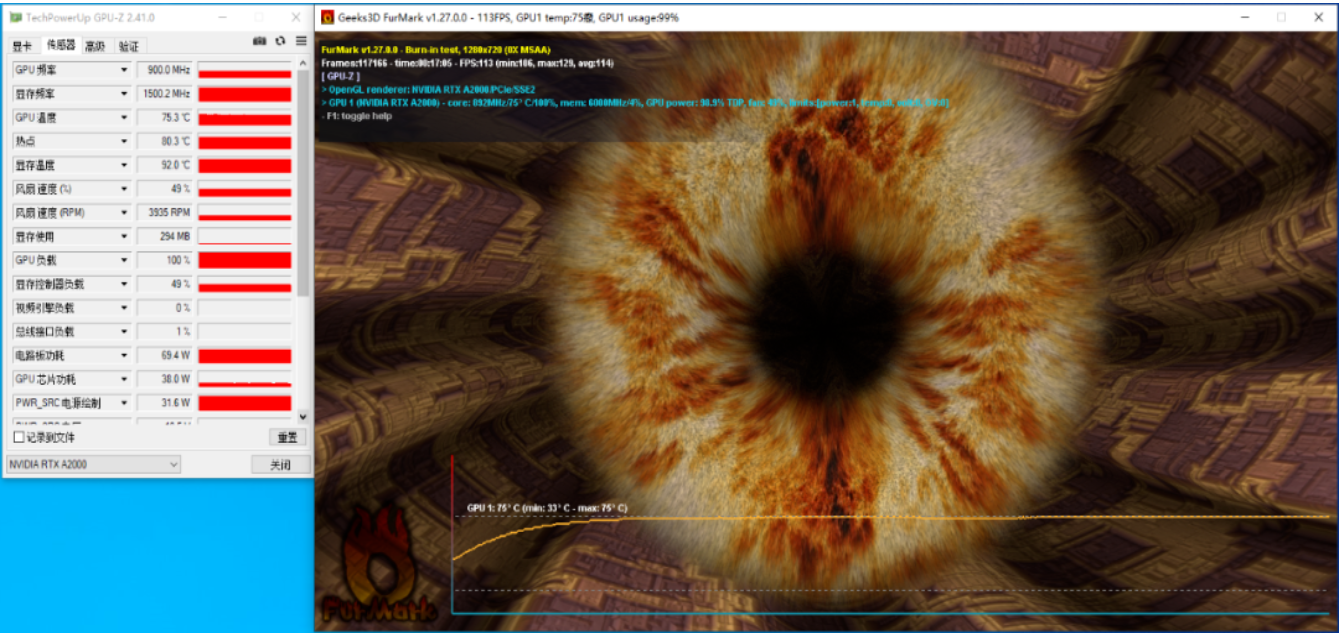This screenshot has height=637, width=1341.
Task: Click the sensor list scrollbar thumb
Action: (303, 183)
